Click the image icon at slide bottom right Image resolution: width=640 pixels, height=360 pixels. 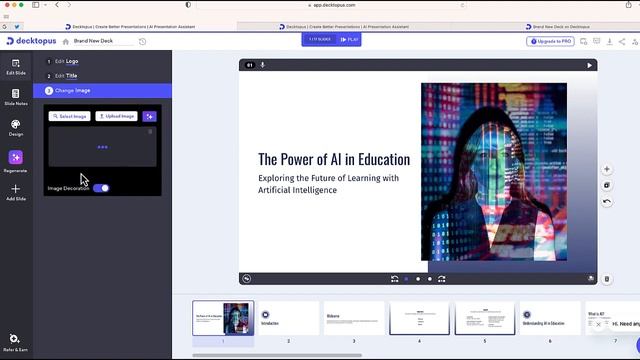tap(591, 278)
